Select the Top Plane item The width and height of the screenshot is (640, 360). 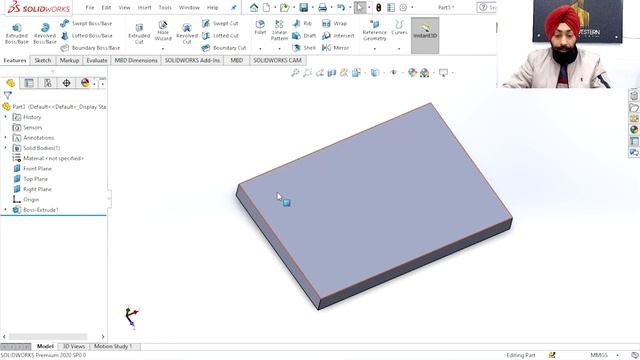click(x=31, y=179)
